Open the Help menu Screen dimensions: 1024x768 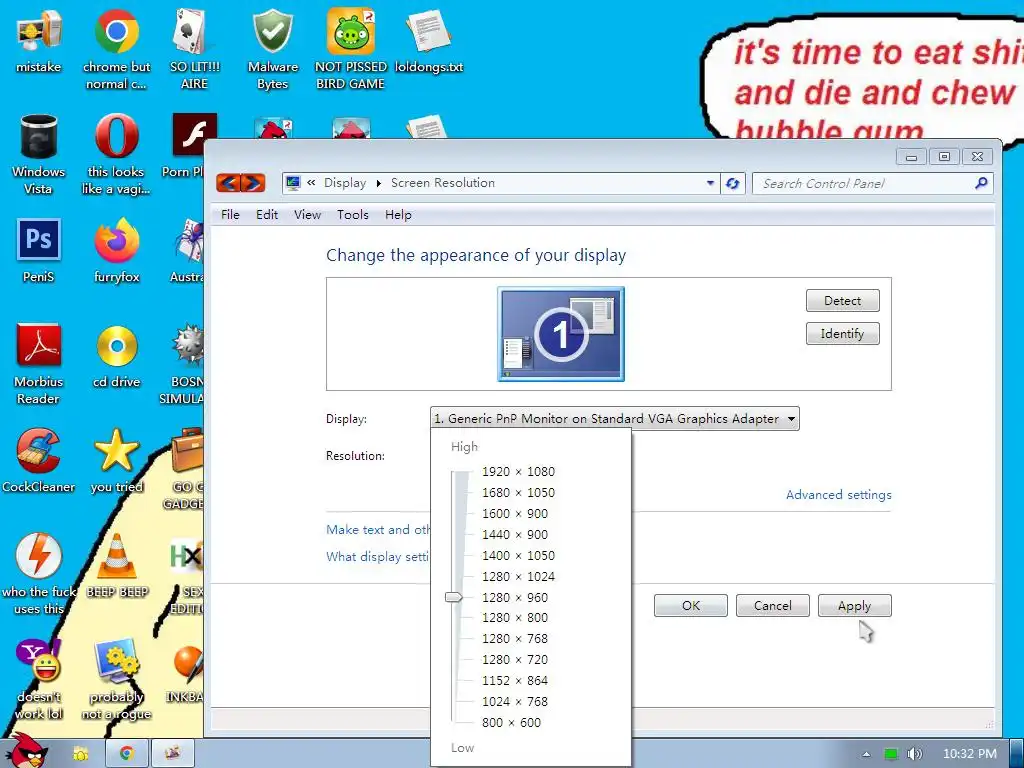click(x=398, y=215)
